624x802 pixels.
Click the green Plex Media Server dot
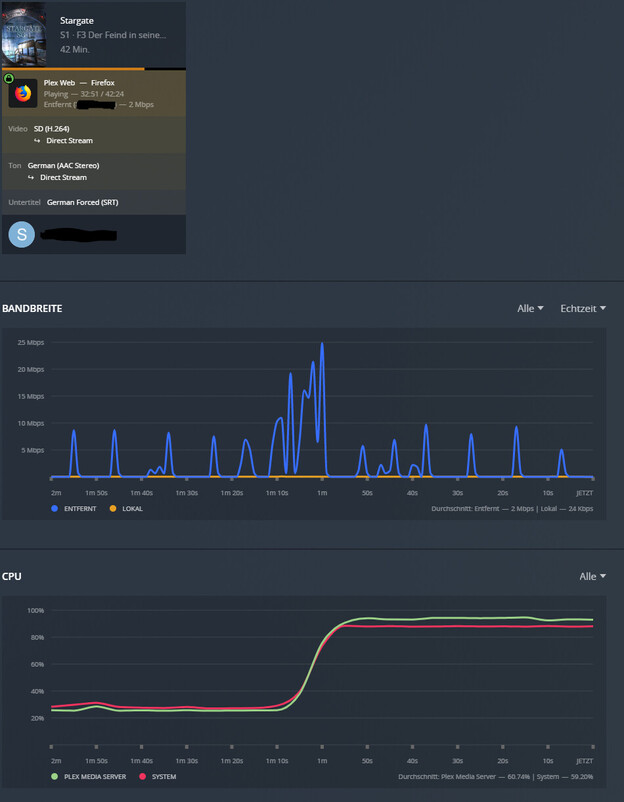click(x=55, y=776)
